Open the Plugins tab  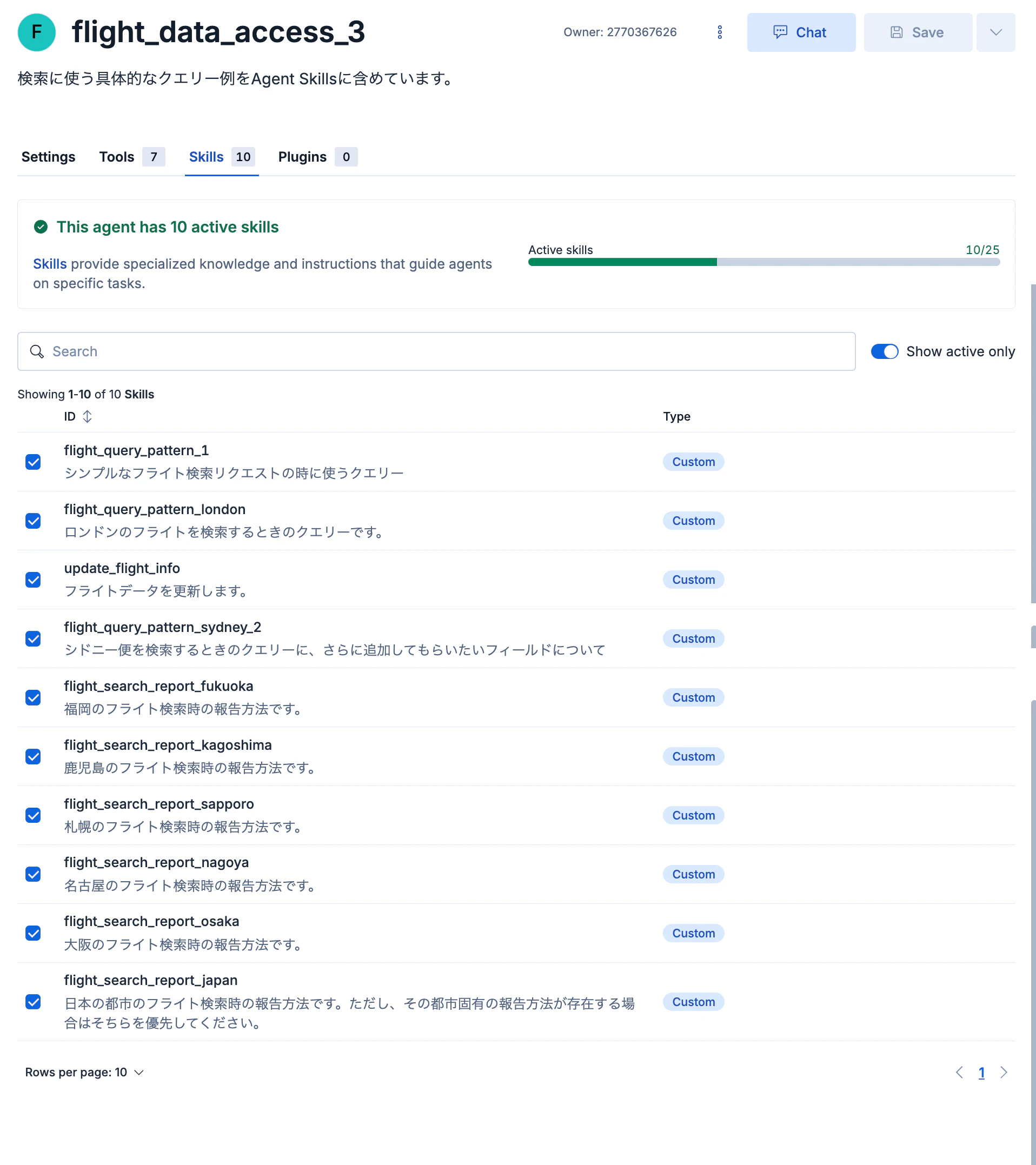(x=317, y=157)
